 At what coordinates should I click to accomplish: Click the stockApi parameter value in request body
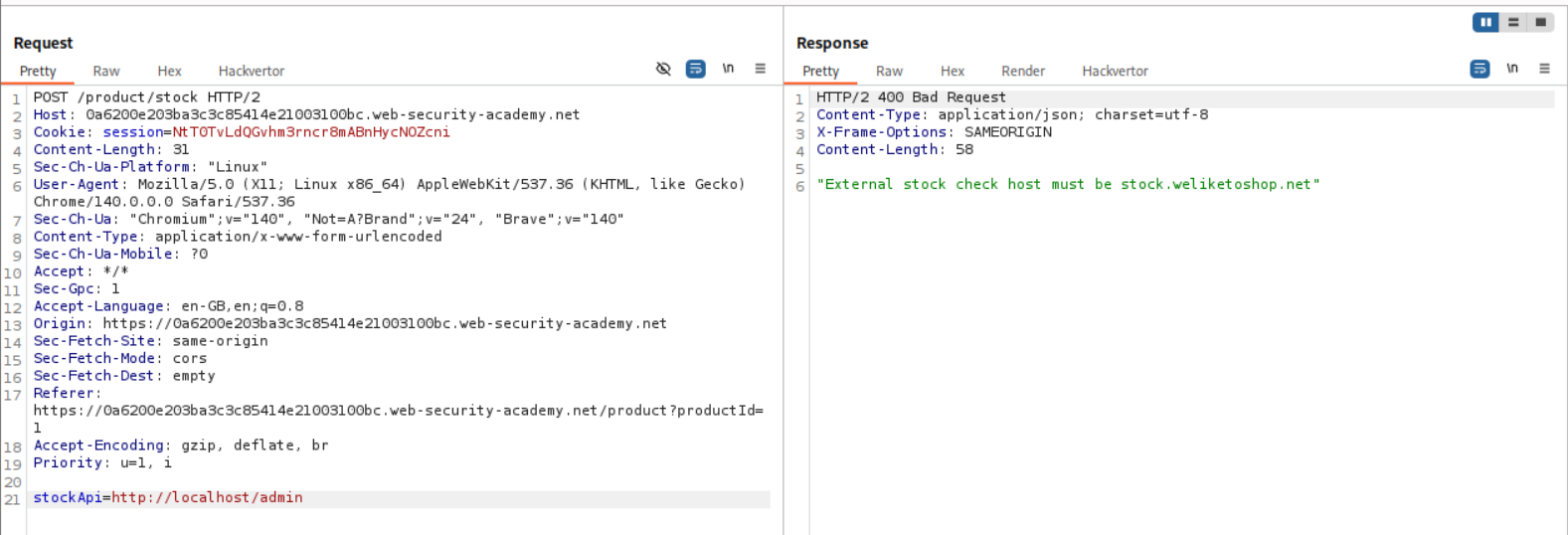(x=207, y=498)
